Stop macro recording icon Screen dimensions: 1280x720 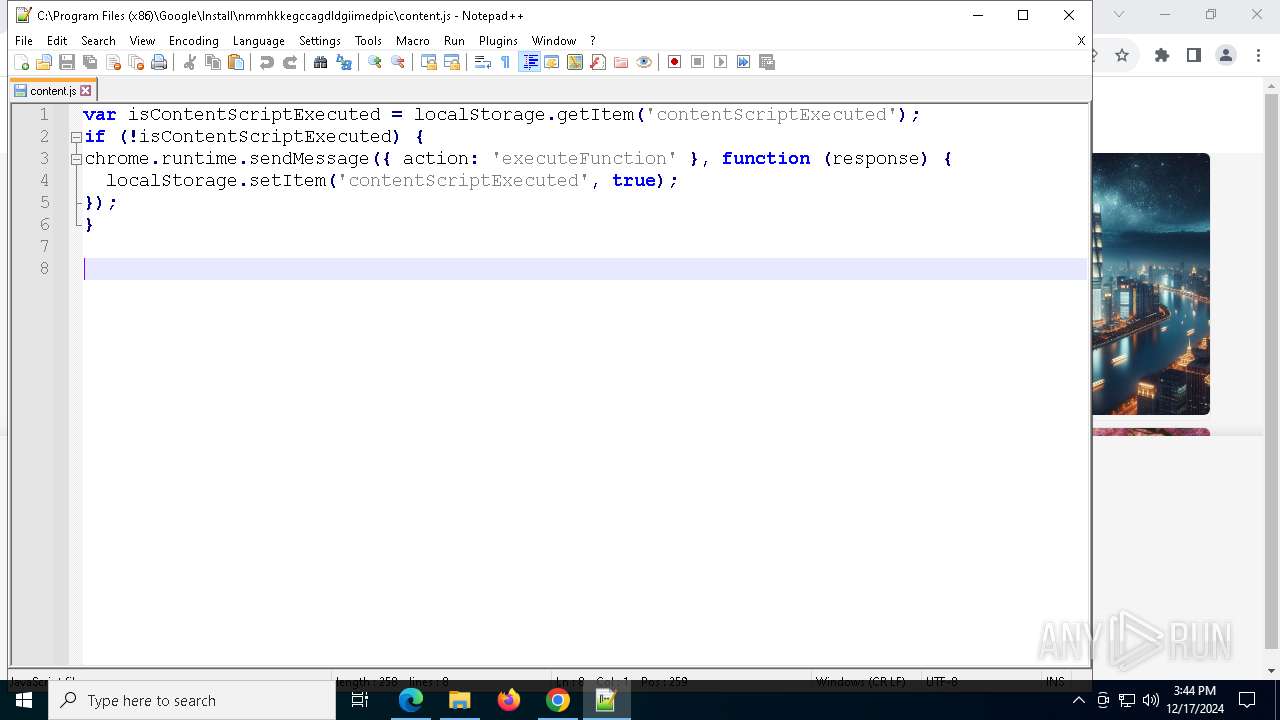tap(698, 62)
